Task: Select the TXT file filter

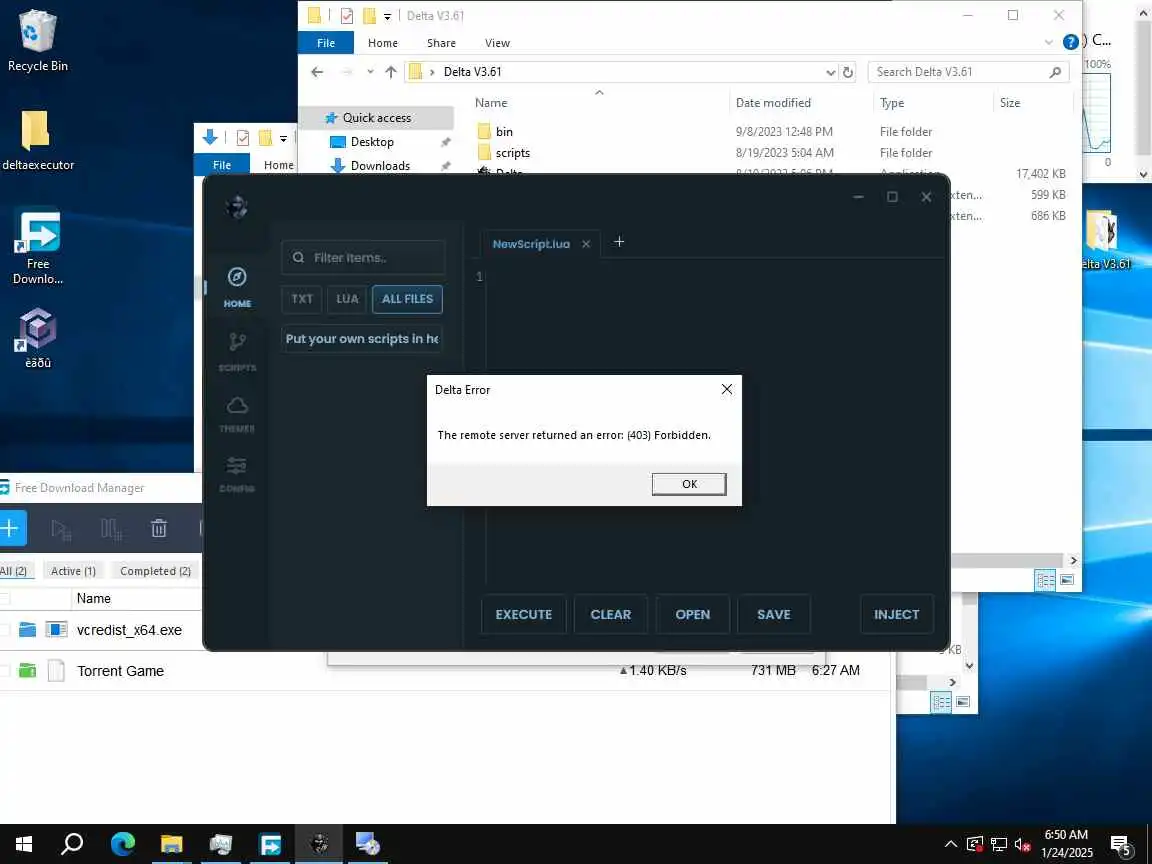Action: click(x=301, y=299)
